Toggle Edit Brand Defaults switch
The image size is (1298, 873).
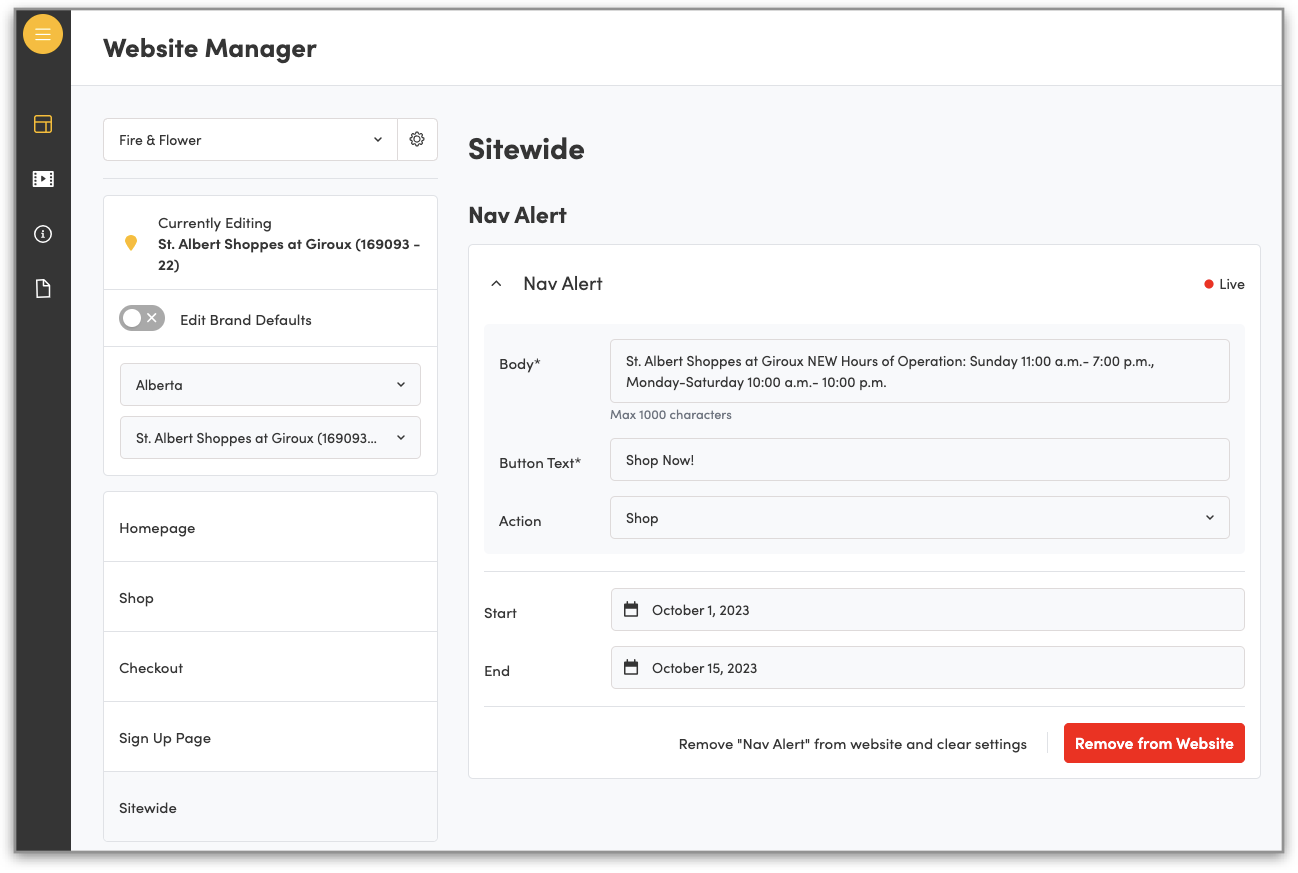click(x=141, y=319)
